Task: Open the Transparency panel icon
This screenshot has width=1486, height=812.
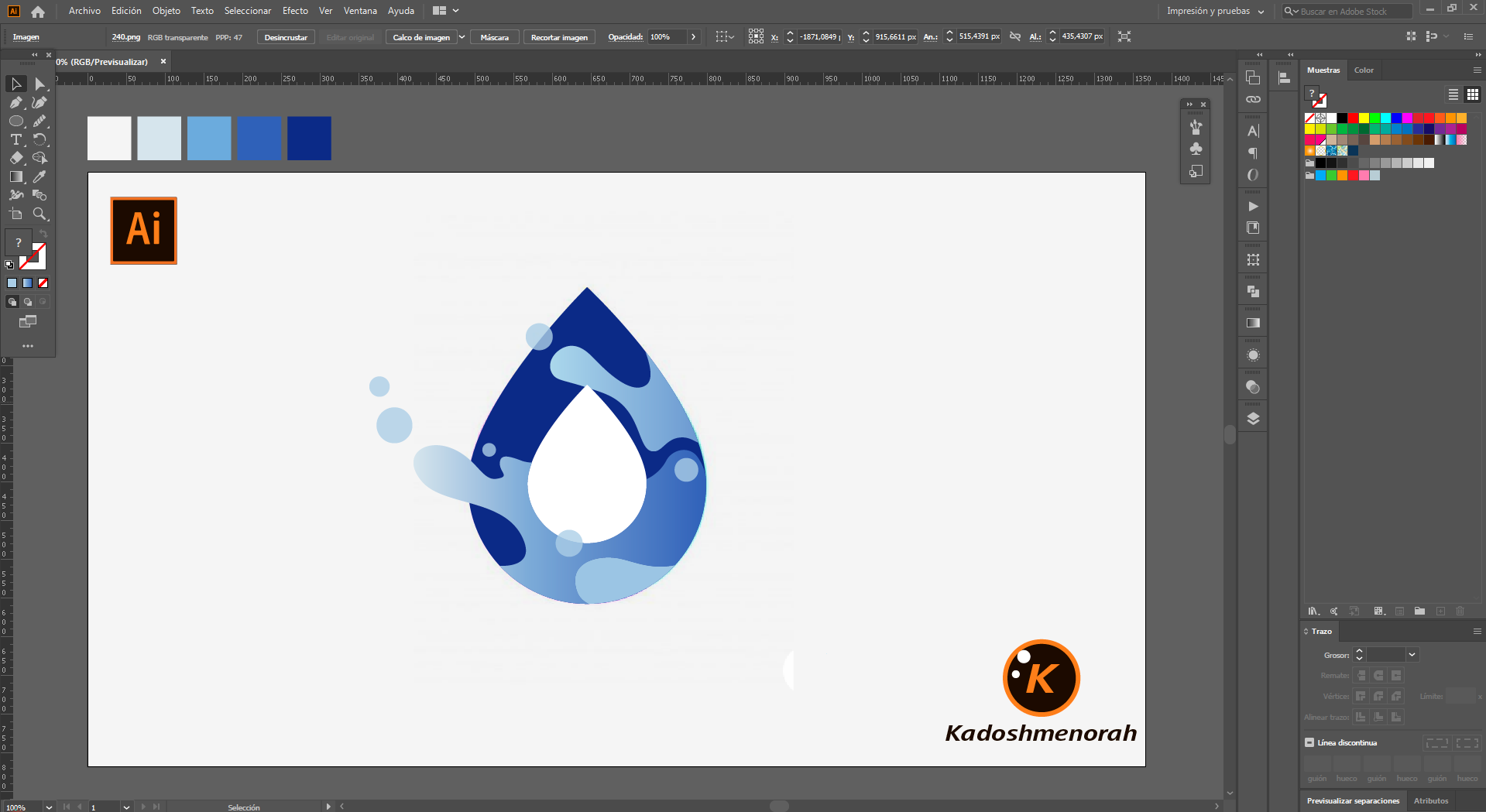Action: (1253, 387)
